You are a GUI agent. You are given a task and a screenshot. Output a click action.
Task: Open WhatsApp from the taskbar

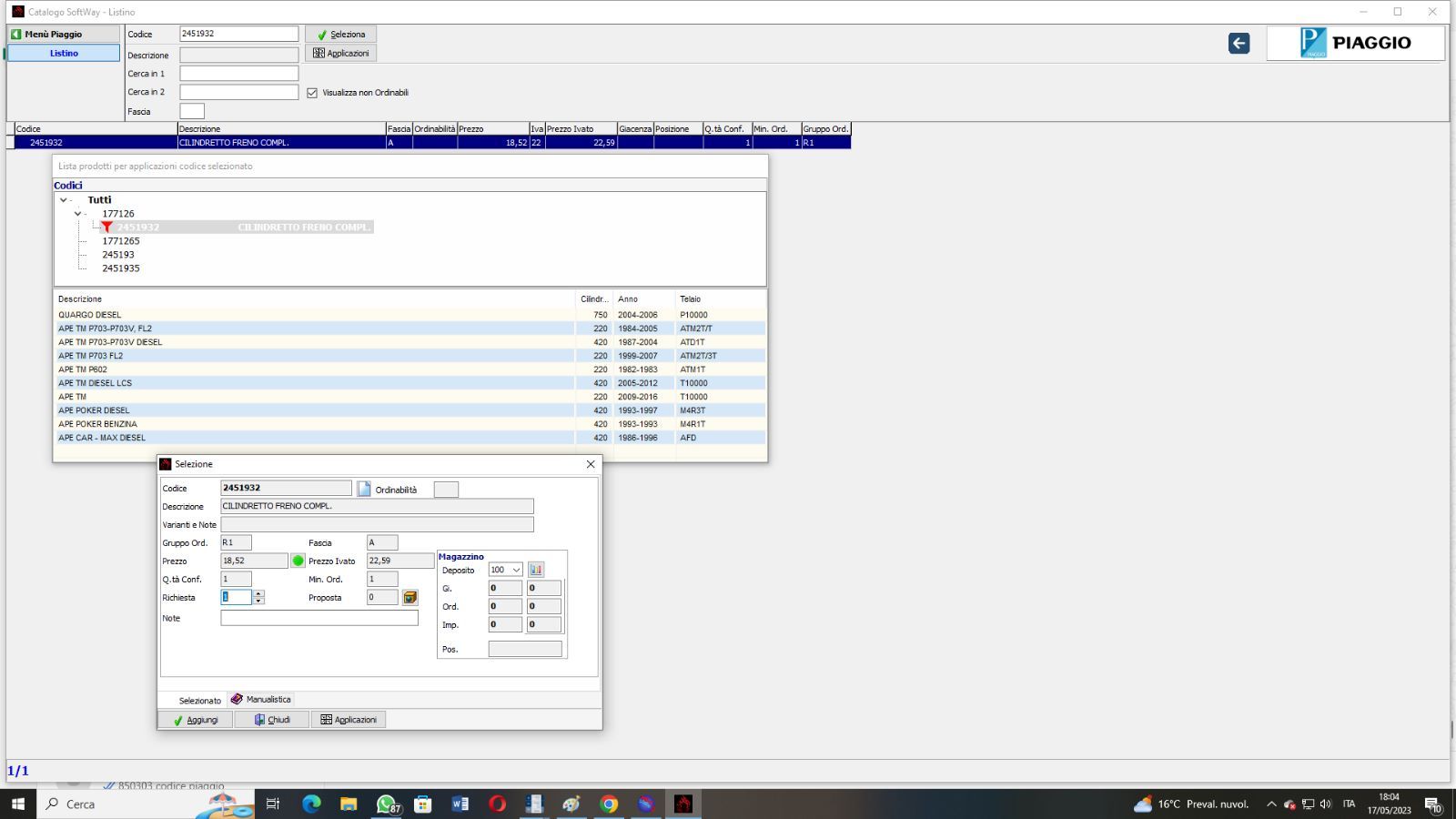[x=388, y=804]
